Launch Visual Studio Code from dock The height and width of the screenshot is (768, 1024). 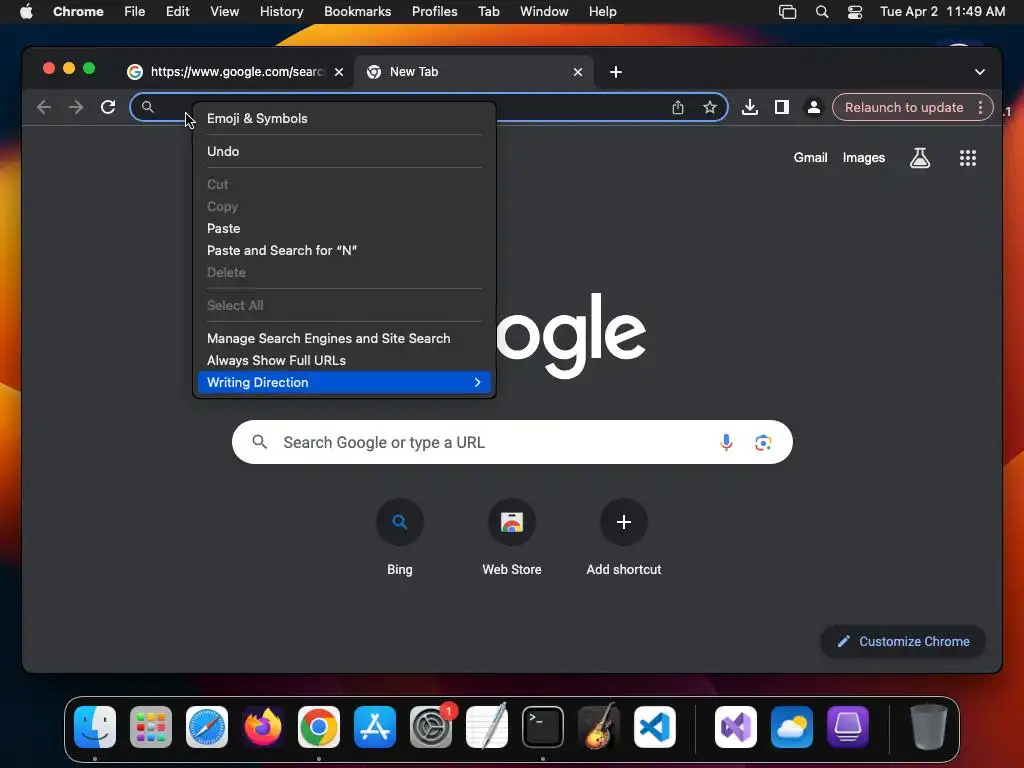click(654, 727)
